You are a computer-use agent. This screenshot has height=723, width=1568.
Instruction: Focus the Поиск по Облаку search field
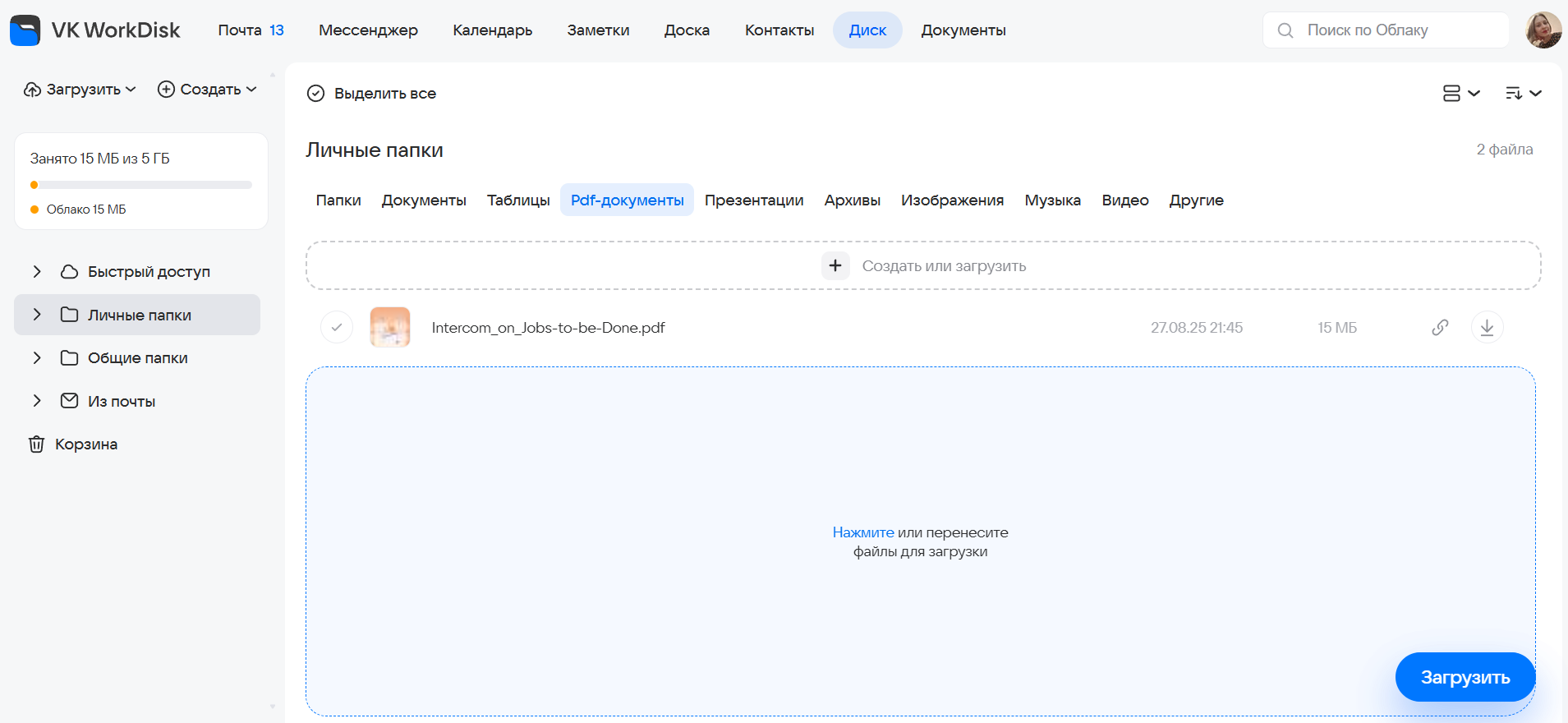(1386, 30)
